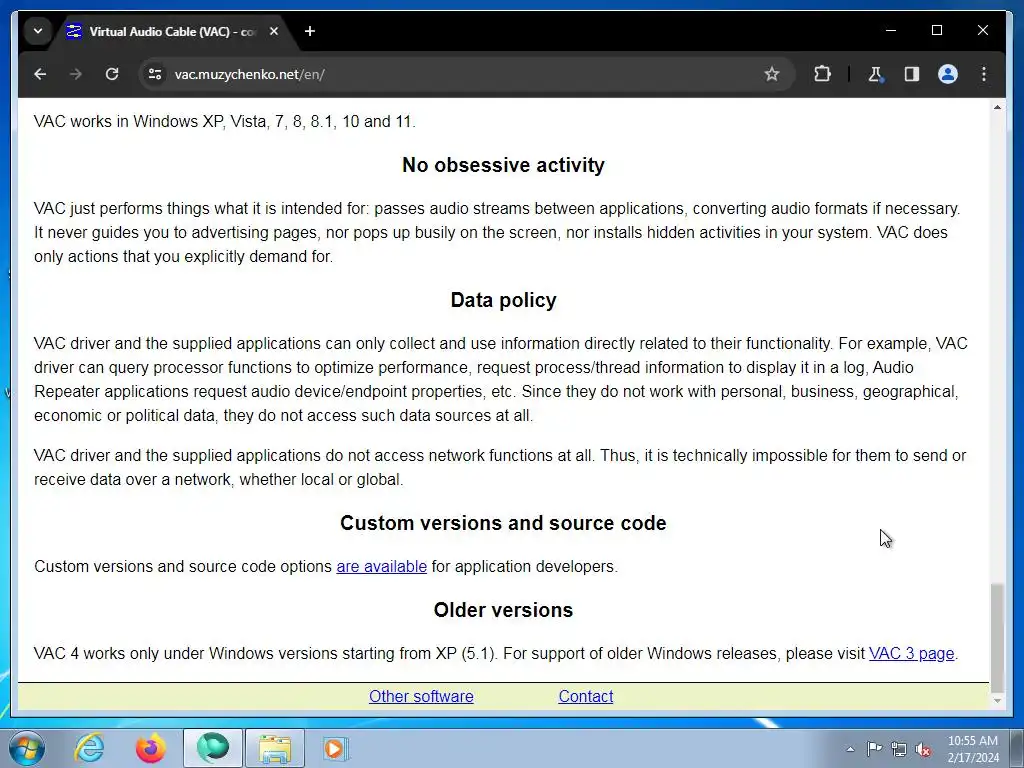Maximize the browser window
This screenshot has height=768, width=1024.
pos(936,30)
